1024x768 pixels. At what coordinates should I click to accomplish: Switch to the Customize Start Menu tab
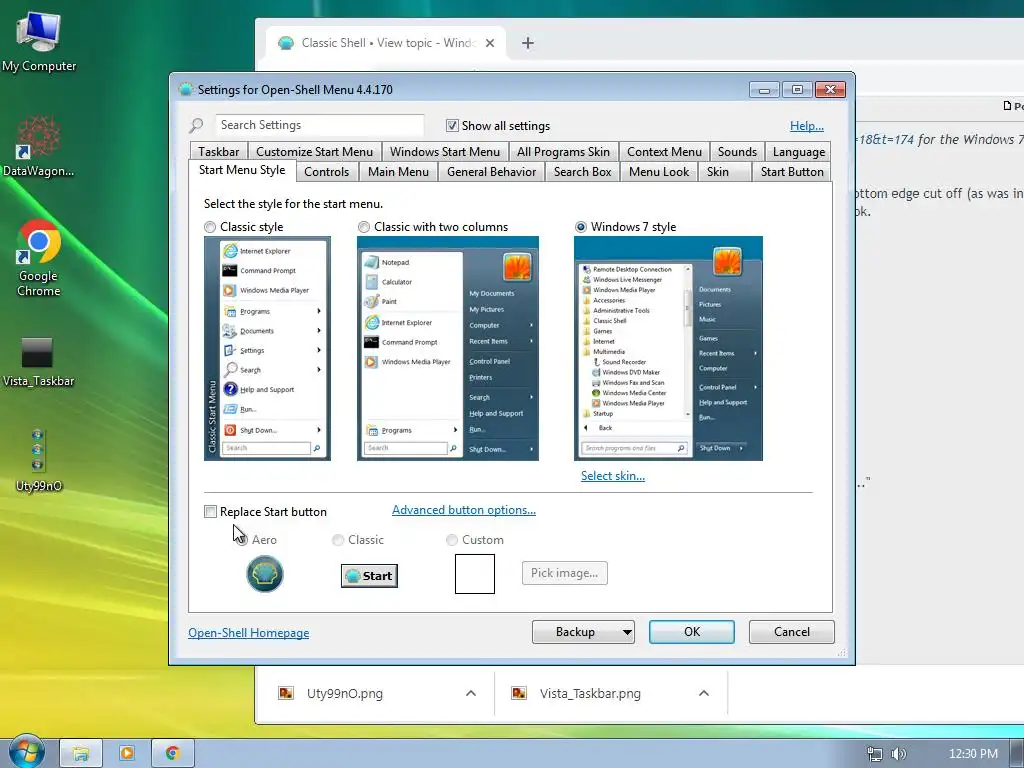314,152
